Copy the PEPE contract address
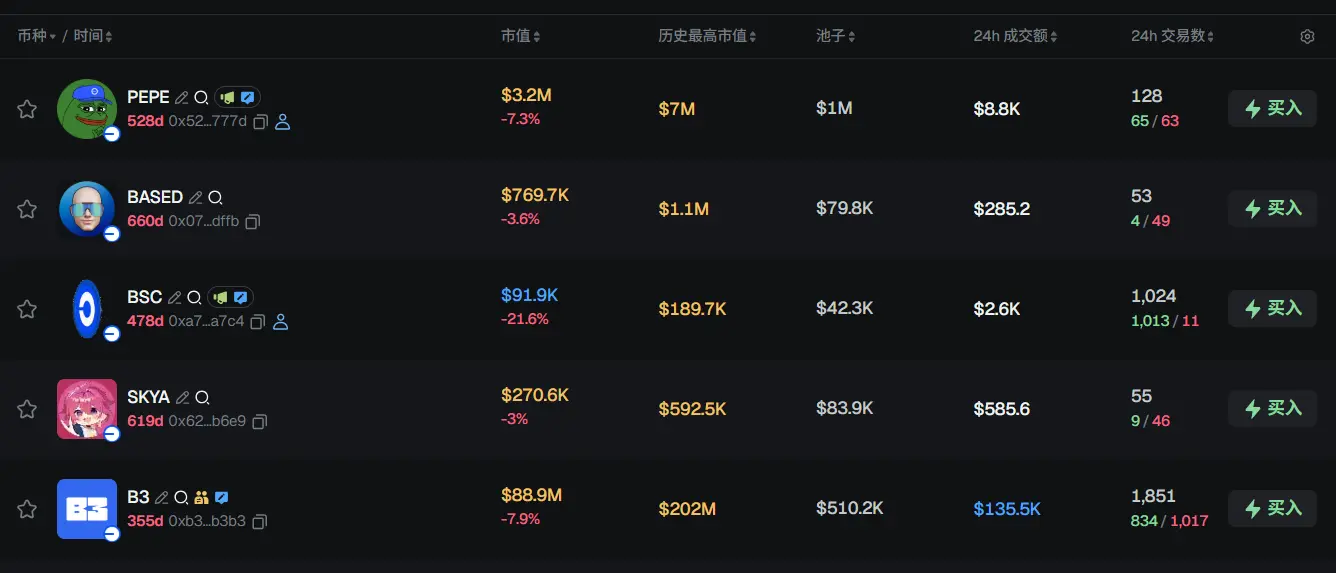 point(260,122)
